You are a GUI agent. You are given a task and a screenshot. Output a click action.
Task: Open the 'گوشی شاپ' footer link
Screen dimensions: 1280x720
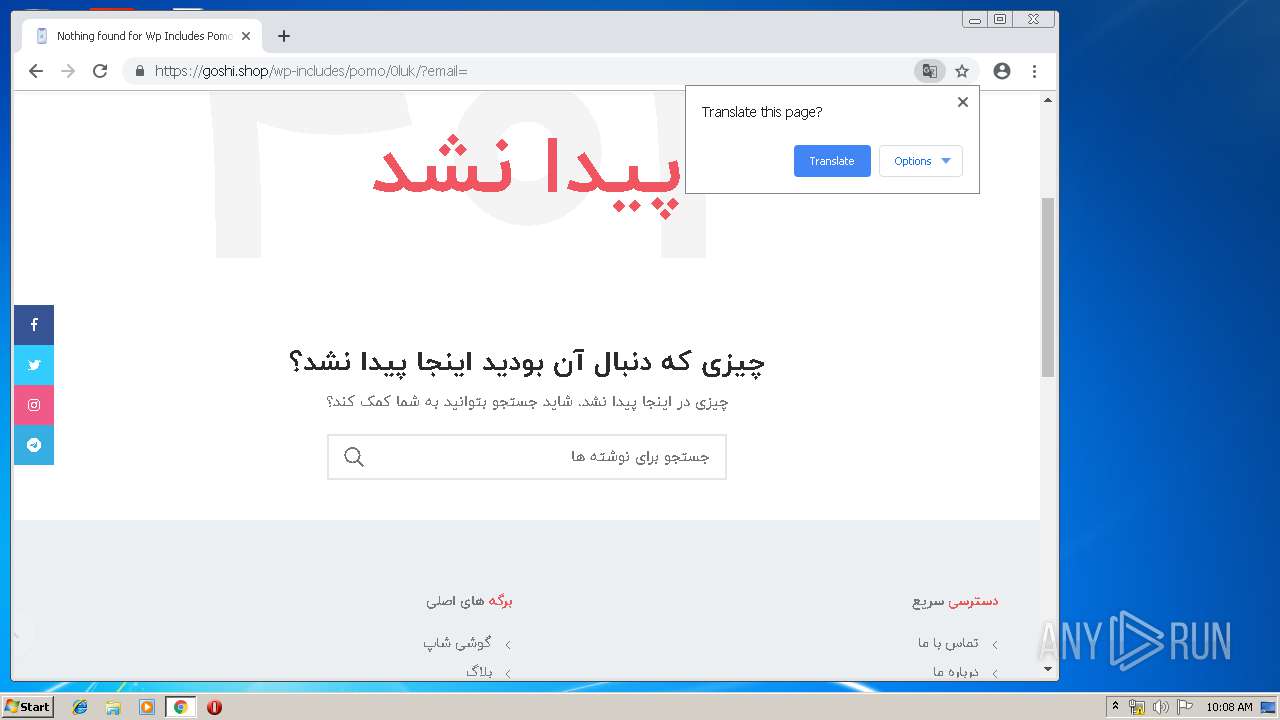pyautogui.click(x=457, y=643)
